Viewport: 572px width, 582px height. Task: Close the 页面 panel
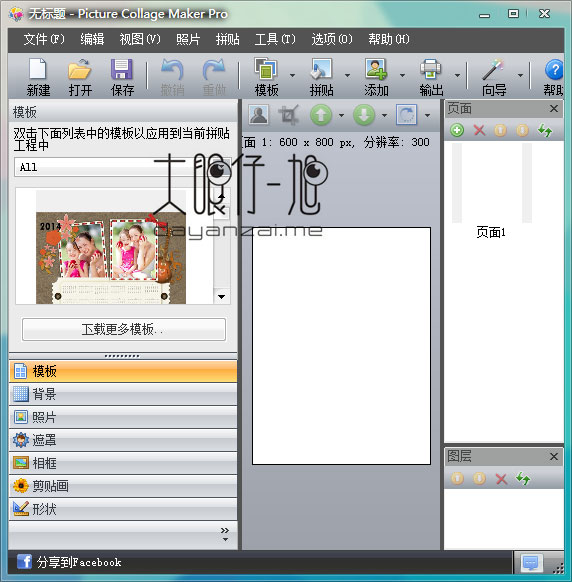pyautogui.click(x=553, y=109)
